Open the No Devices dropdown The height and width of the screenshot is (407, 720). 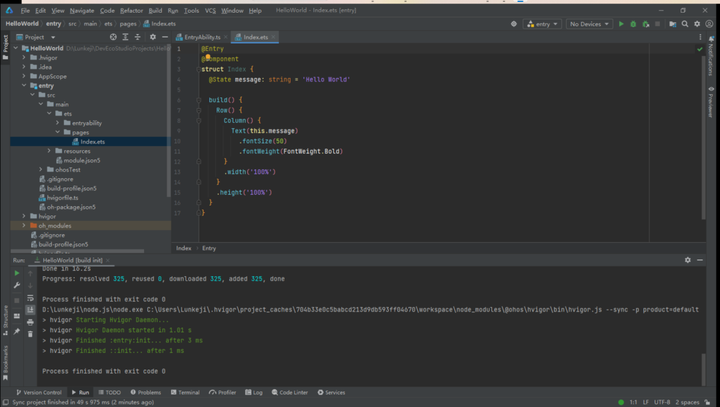[589, 24]
